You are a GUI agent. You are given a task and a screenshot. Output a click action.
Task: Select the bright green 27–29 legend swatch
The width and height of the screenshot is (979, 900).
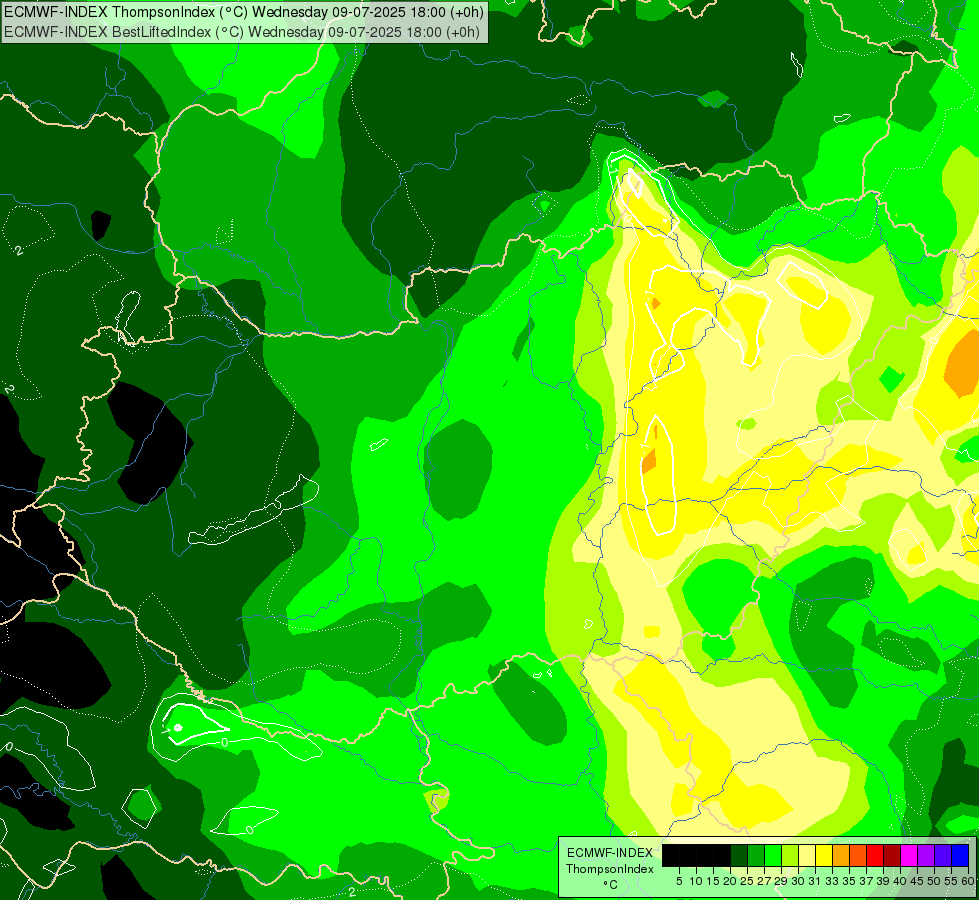[773, 855]
